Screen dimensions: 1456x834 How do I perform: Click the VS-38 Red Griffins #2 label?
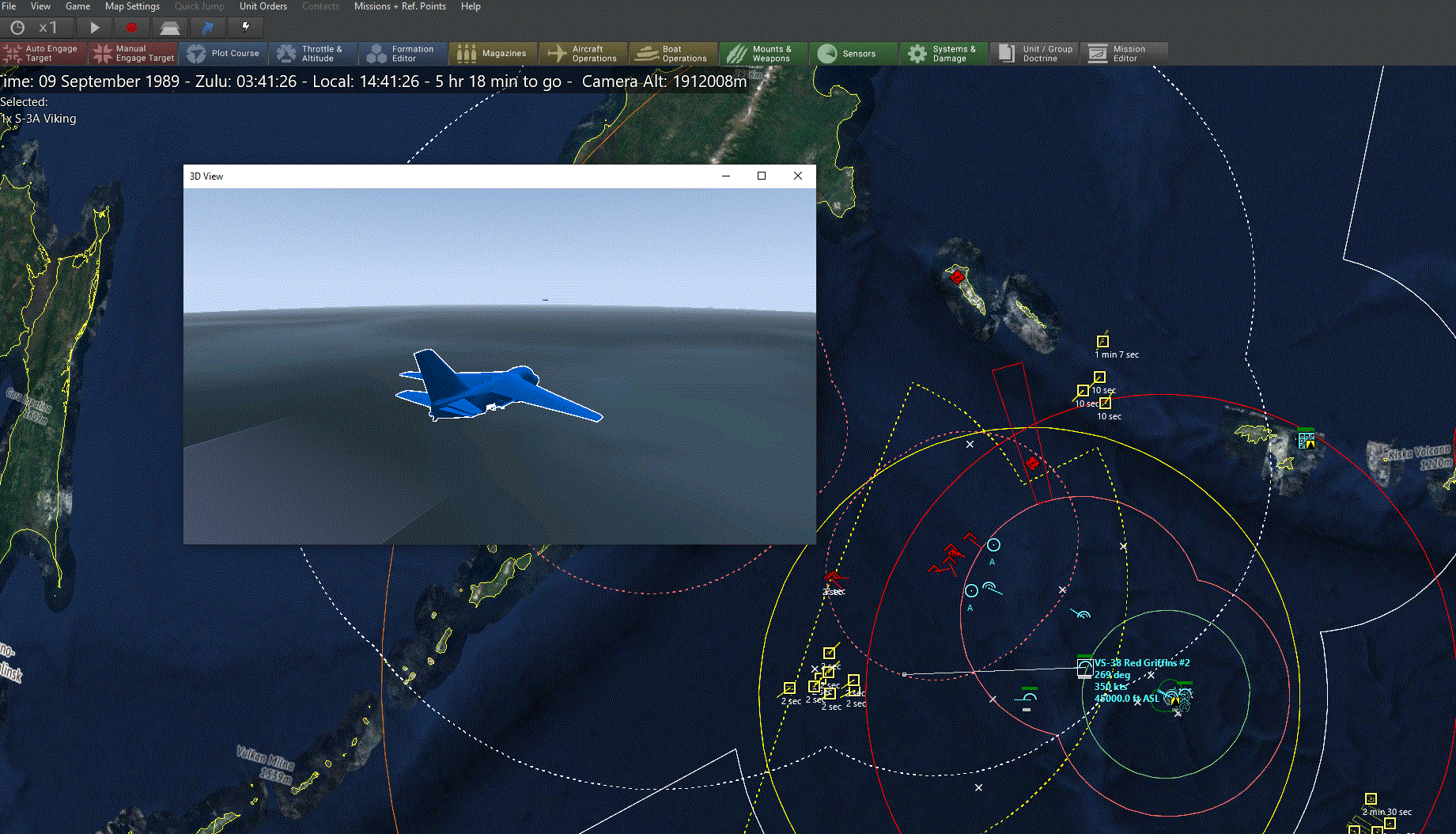click(1142, 663)
